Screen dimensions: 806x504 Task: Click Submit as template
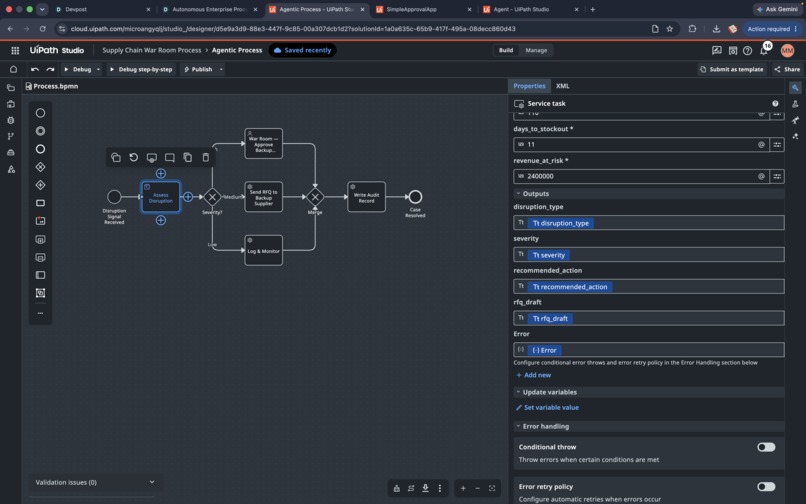click(731, 69)
